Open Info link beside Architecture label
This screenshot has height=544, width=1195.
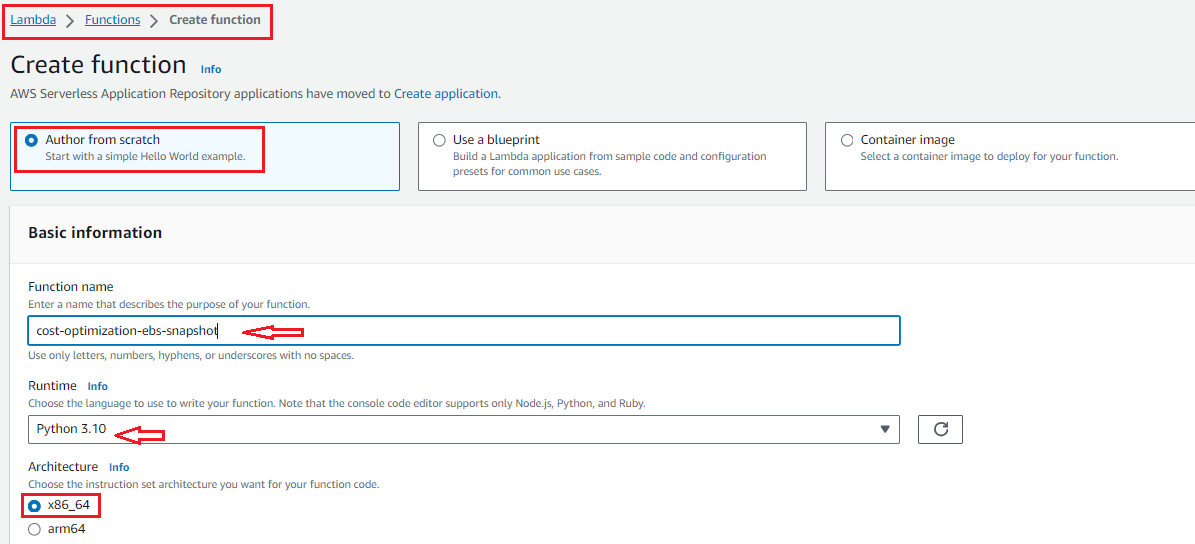(x=119, y=466)
